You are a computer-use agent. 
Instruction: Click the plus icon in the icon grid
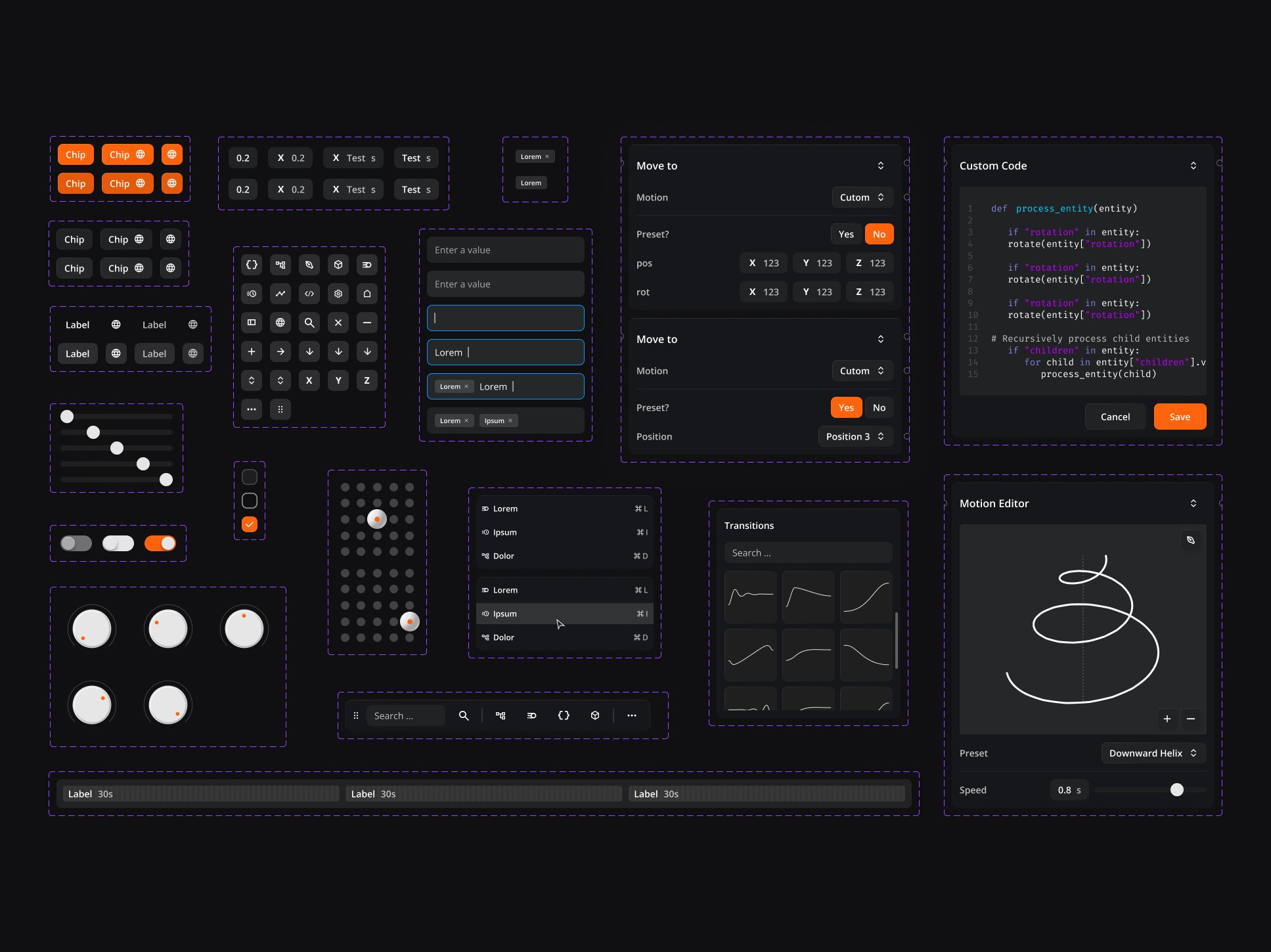(252, 351)
